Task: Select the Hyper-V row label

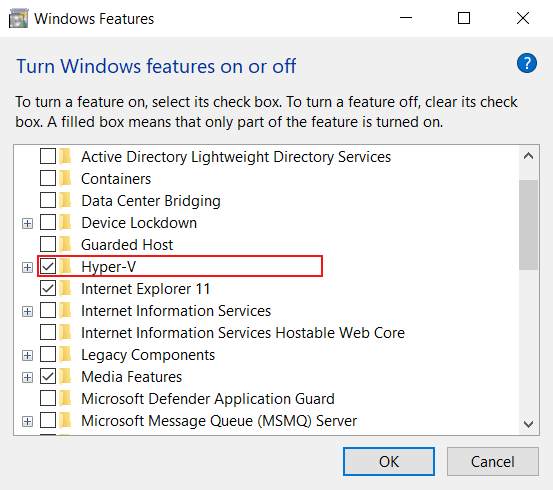Action: pyautogui.click(x=108, y=267)
